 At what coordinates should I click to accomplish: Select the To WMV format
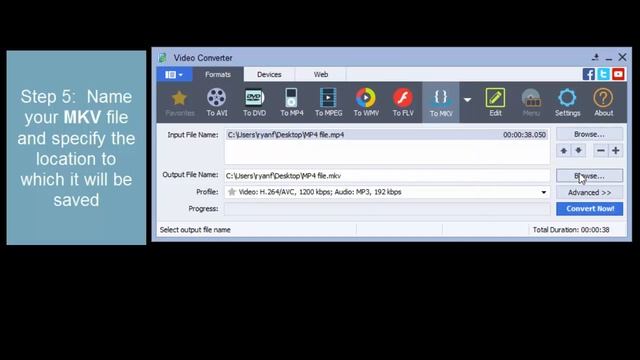point(366,103)
